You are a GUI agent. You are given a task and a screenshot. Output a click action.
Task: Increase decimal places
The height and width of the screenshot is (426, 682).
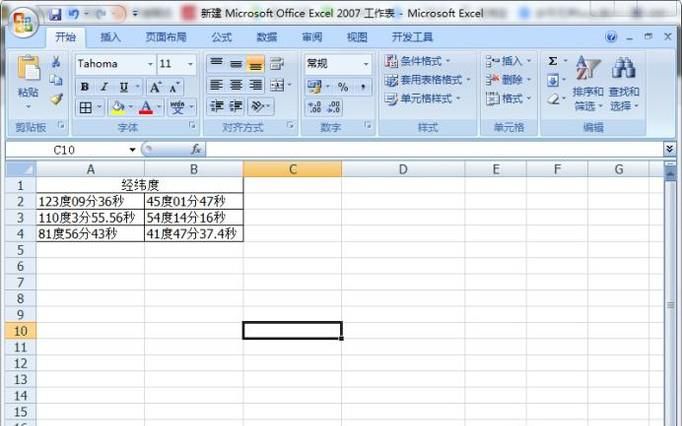[x=314, y=107]
